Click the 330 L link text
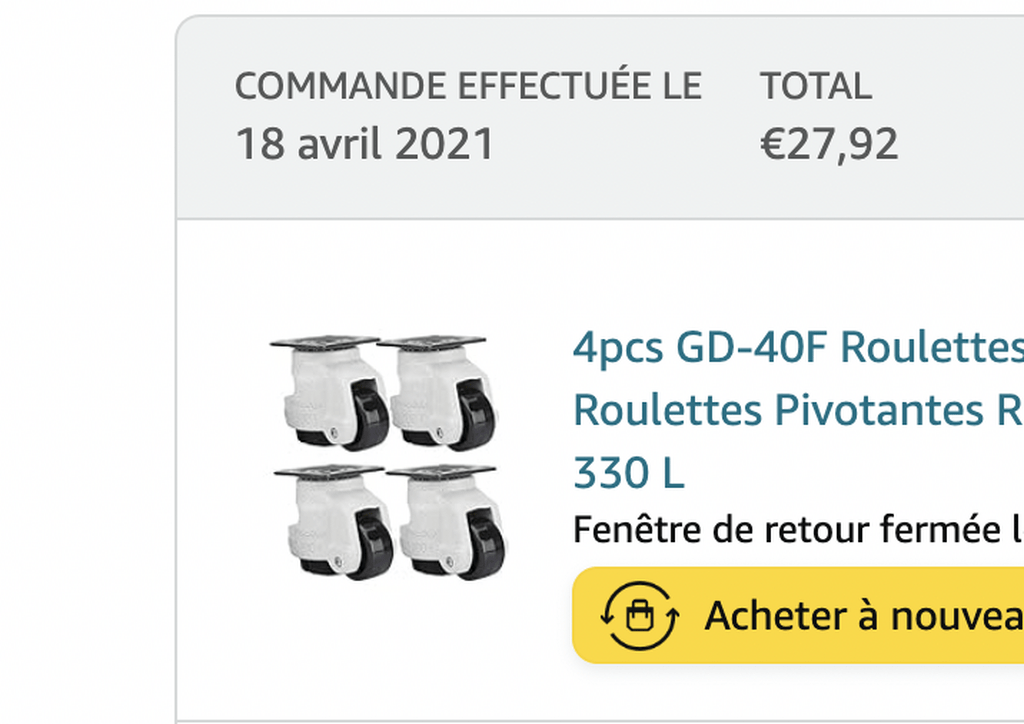Viewport: 1024px width, 724px height. point(629,473)
